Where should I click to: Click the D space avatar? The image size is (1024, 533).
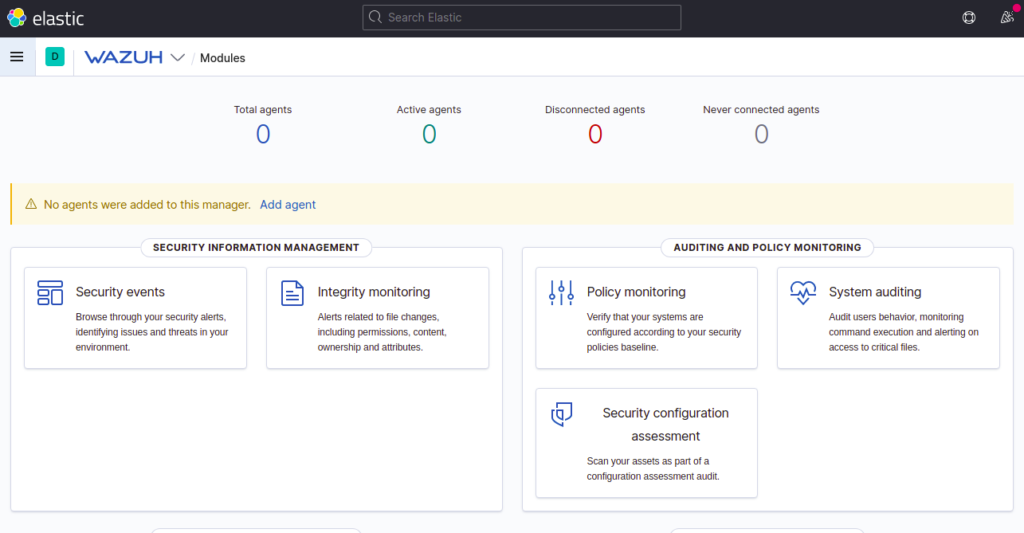pos(55,57)
